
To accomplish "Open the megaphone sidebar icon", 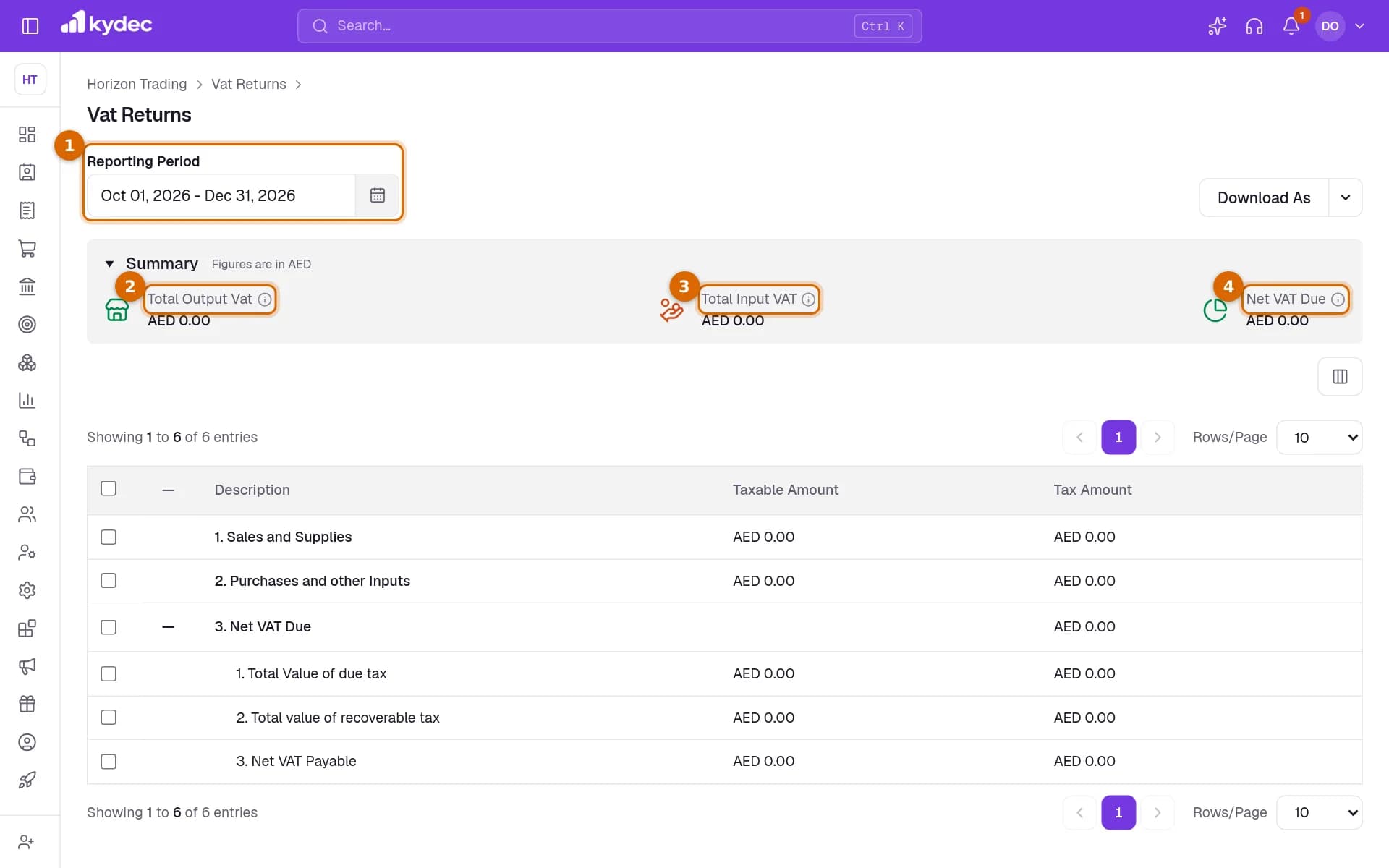I will click(27, 666).
